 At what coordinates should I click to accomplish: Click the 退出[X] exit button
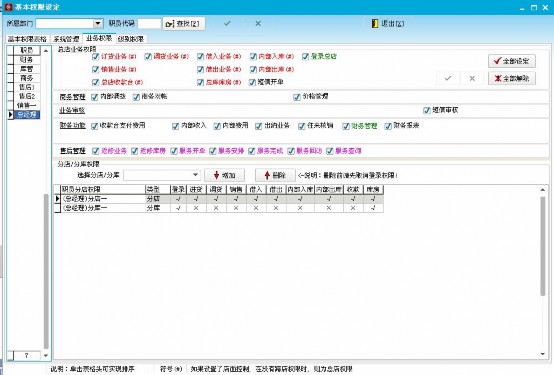(x=388, y=24)
